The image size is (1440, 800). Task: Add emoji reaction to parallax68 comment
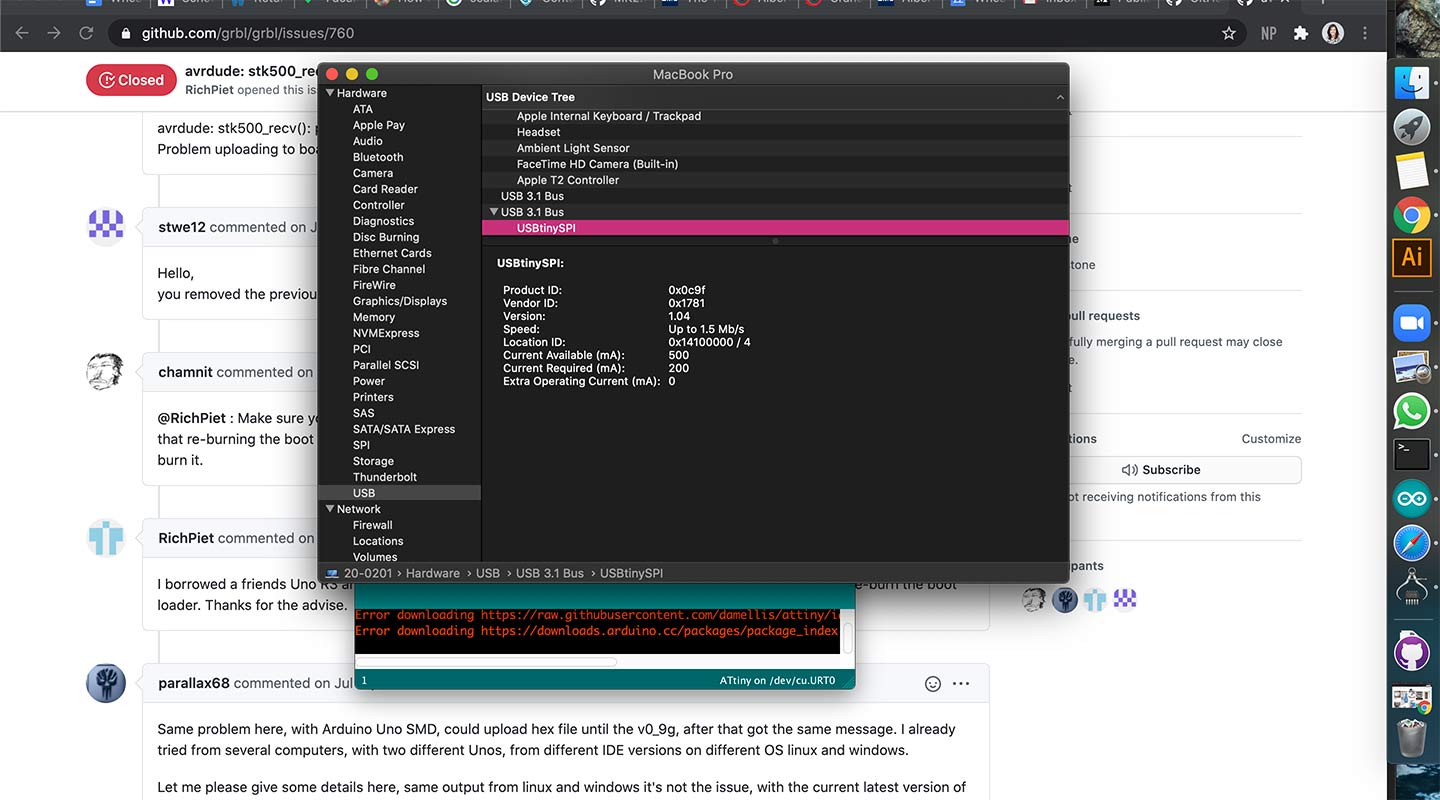[933, 684]
